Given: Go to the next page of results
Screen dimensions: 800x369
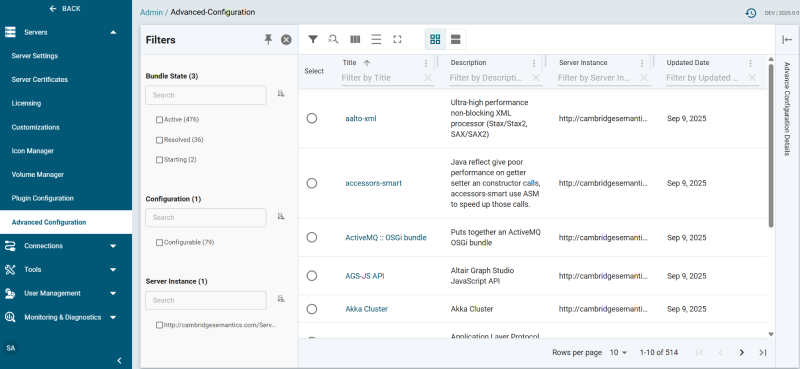Looking at the screenshot, I should (742, 353).
